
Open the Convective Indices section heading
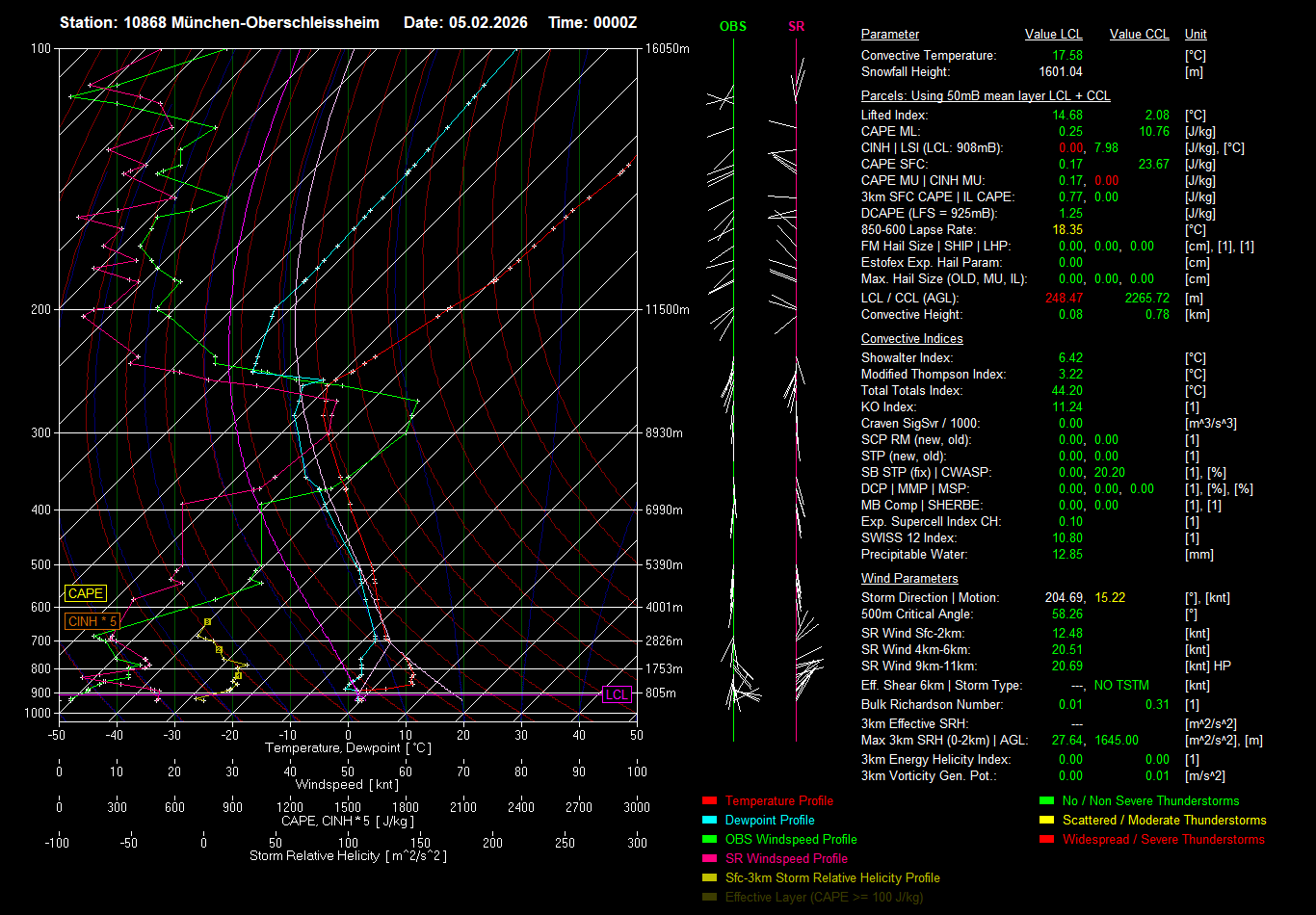911,339
